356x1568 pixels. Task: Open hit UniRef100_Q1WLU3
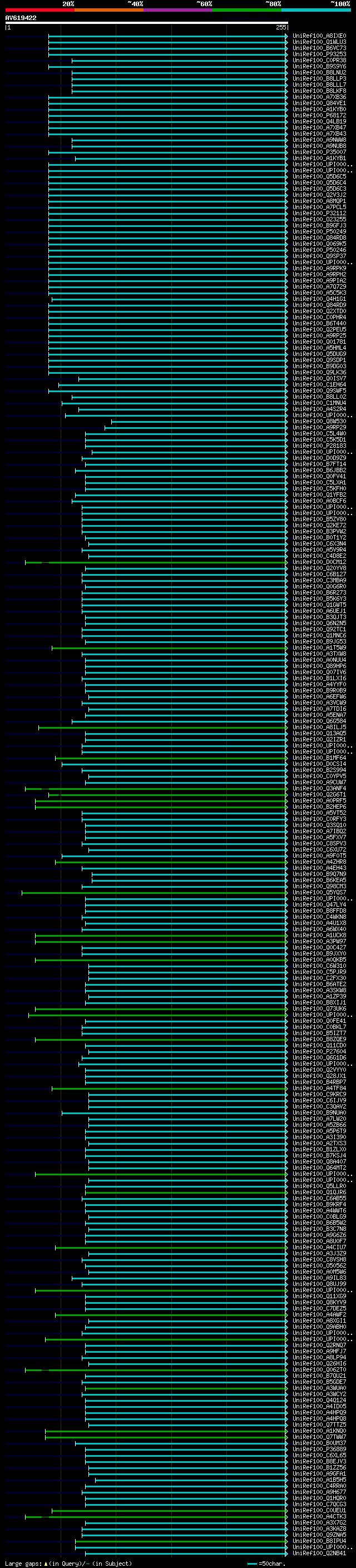(x=319, y=42)
